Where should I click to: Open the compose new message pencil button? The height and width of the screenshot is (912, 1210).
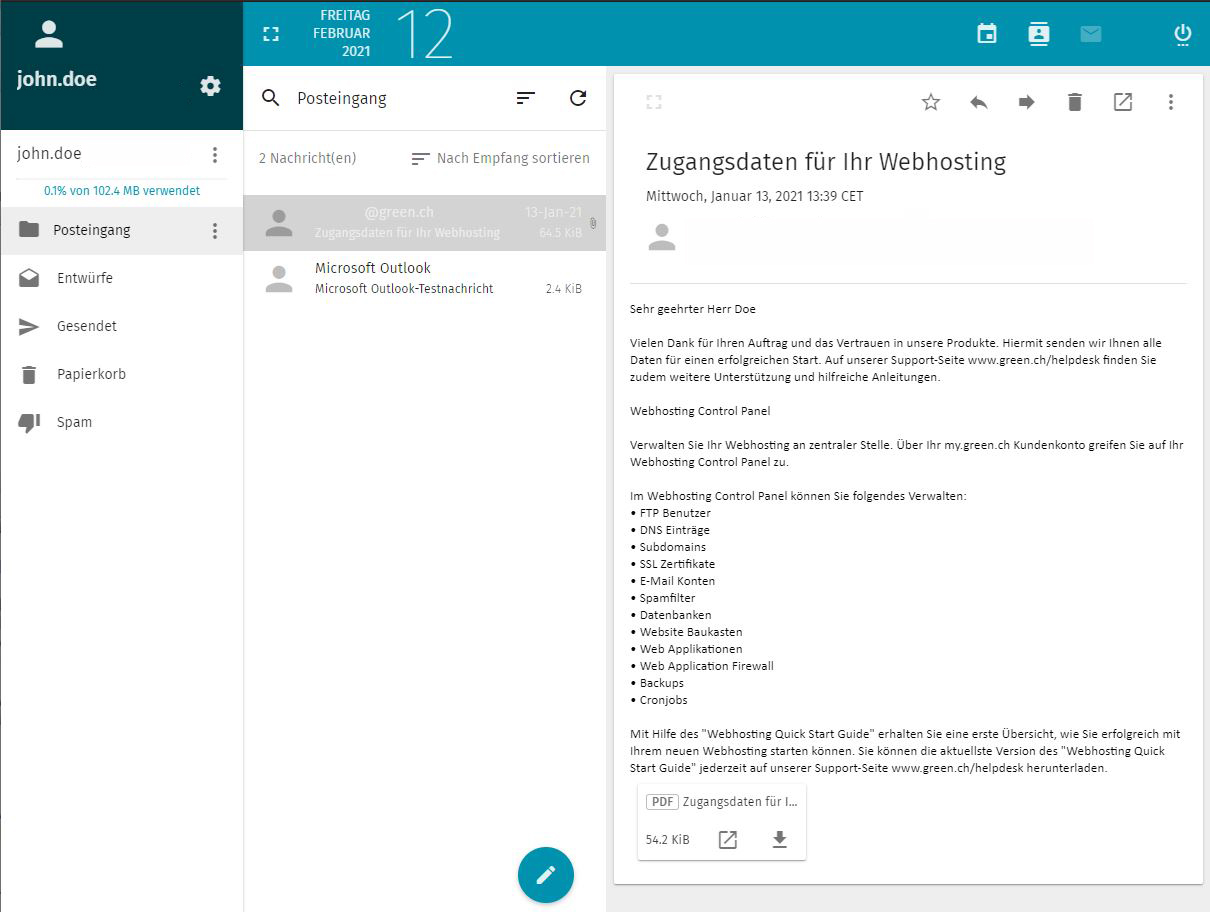click(545, 875)
